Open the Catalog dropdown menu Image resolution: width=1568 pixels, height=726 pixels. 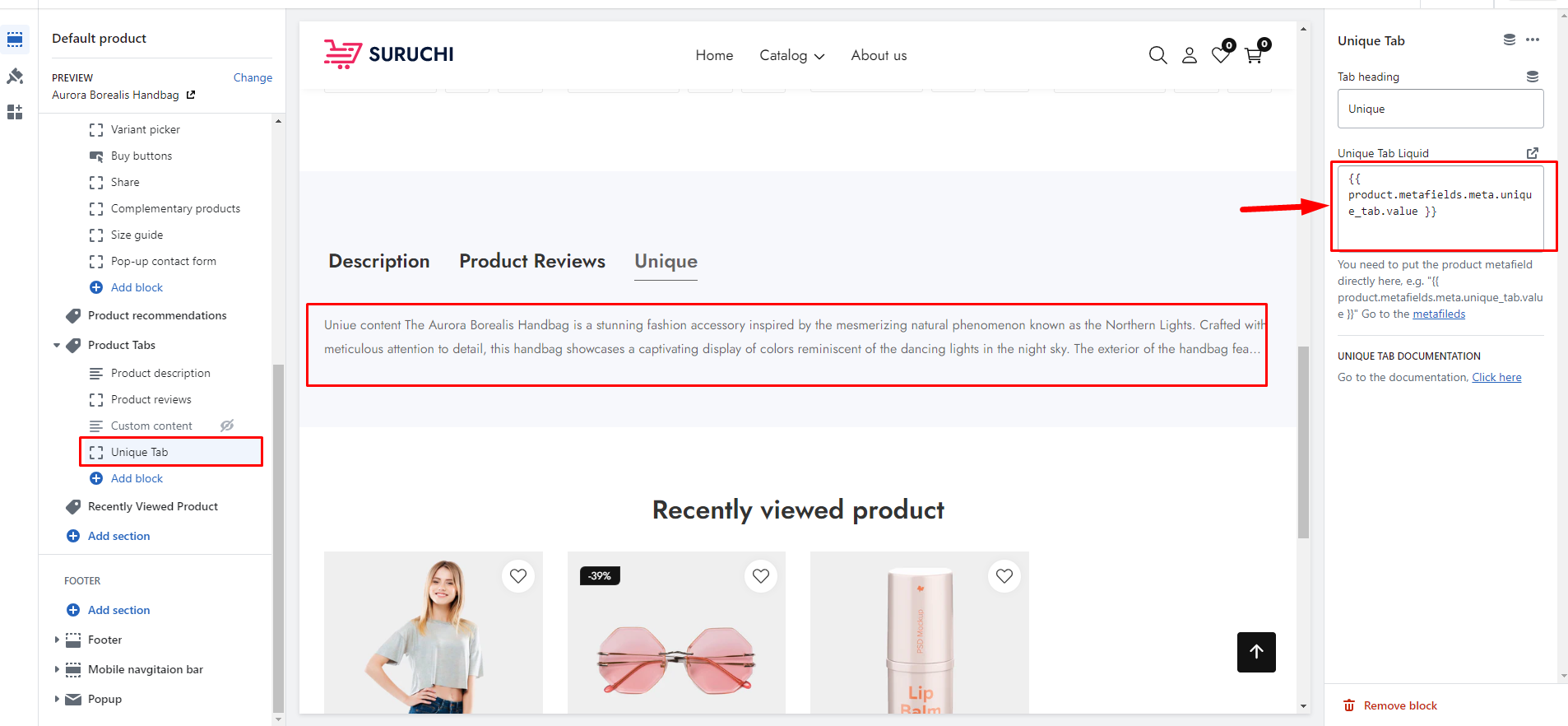[791, 55]
